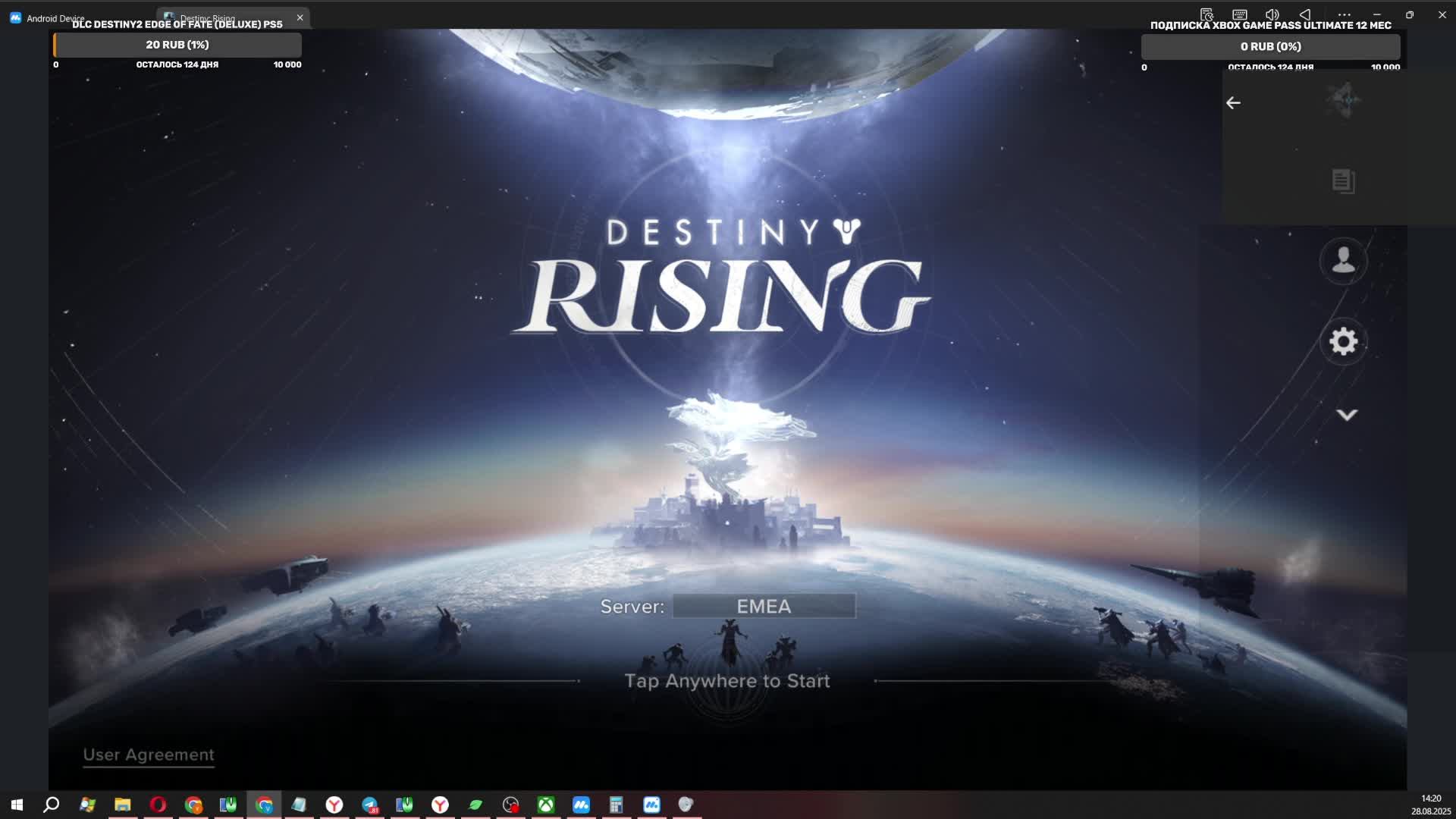The image size is (1456, 819).
Task: Open the User Agreement link
Action: pyautogui.click(x=149, y=755)
